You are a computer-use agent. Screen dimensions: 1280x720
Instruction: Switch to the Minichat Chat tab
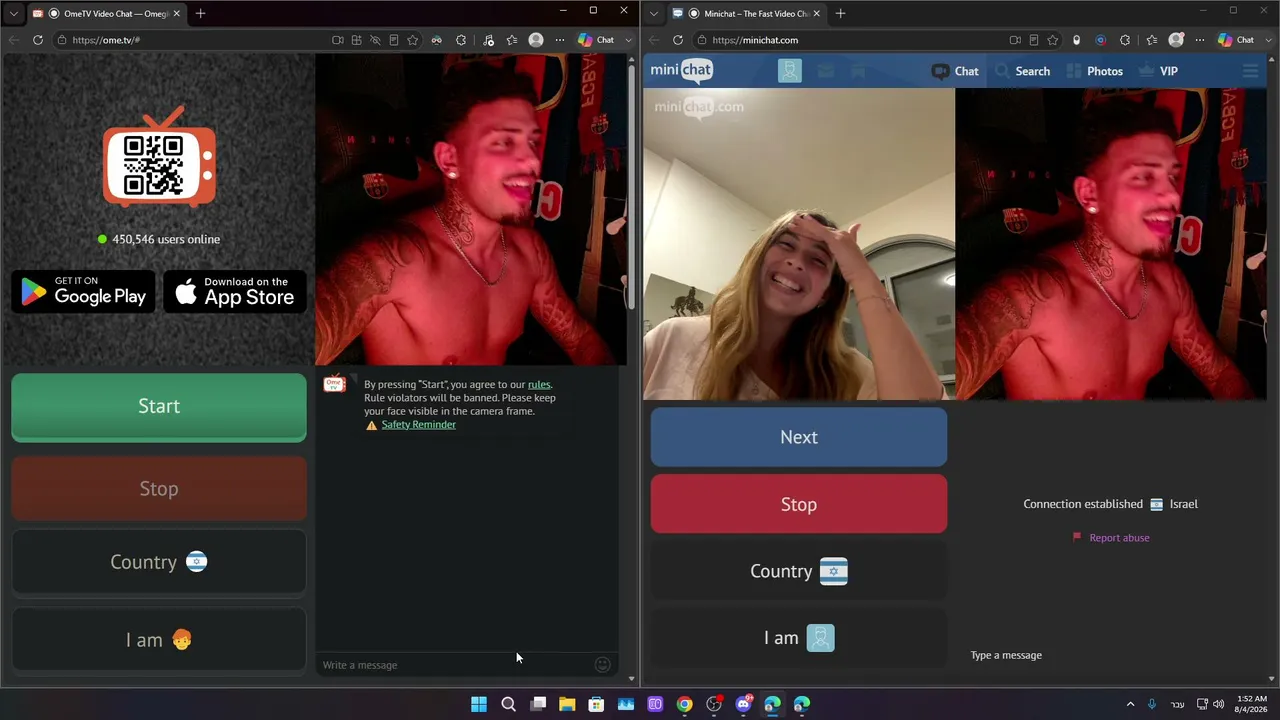coord(955,71)
